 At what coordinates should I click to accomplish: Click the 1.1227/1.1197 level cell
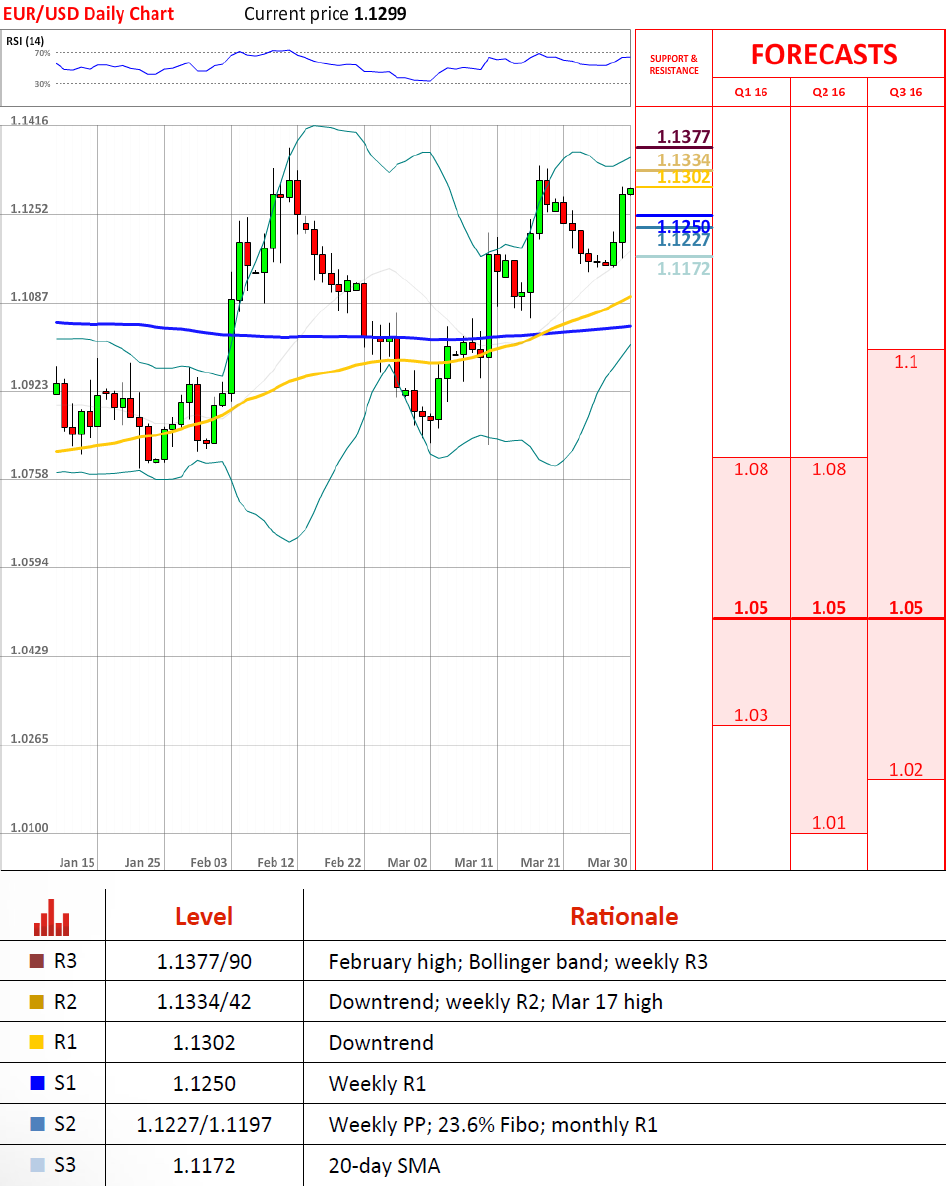tap(204, 1125)
